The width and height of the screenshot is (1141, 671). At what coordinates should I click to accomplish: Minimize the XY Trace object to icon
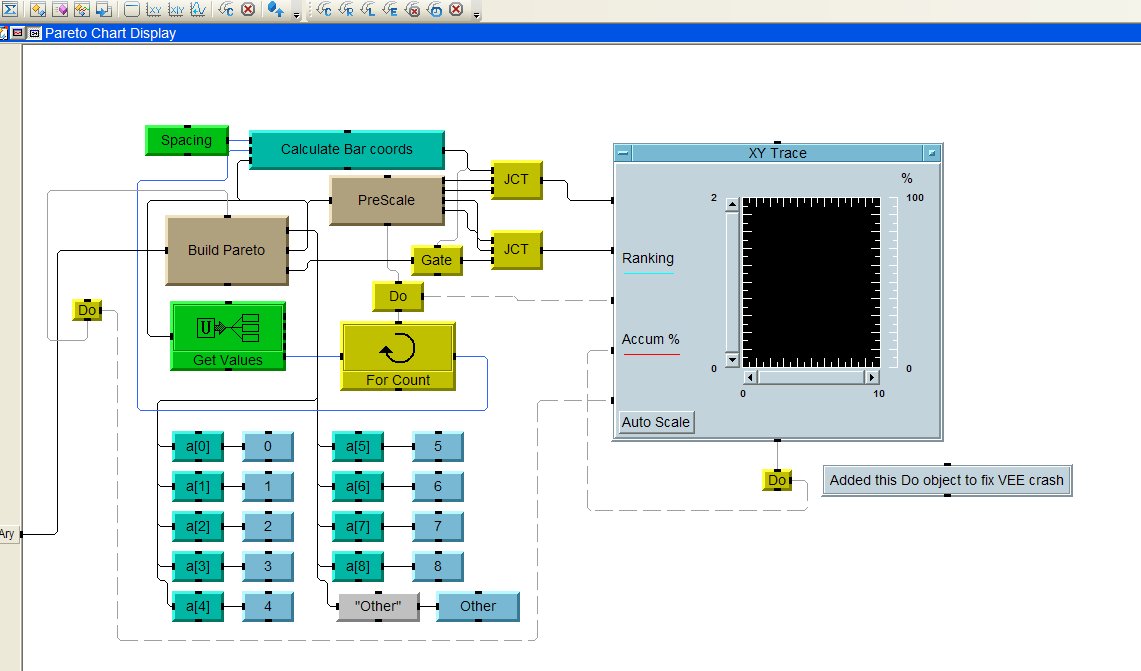coord(931,153)
